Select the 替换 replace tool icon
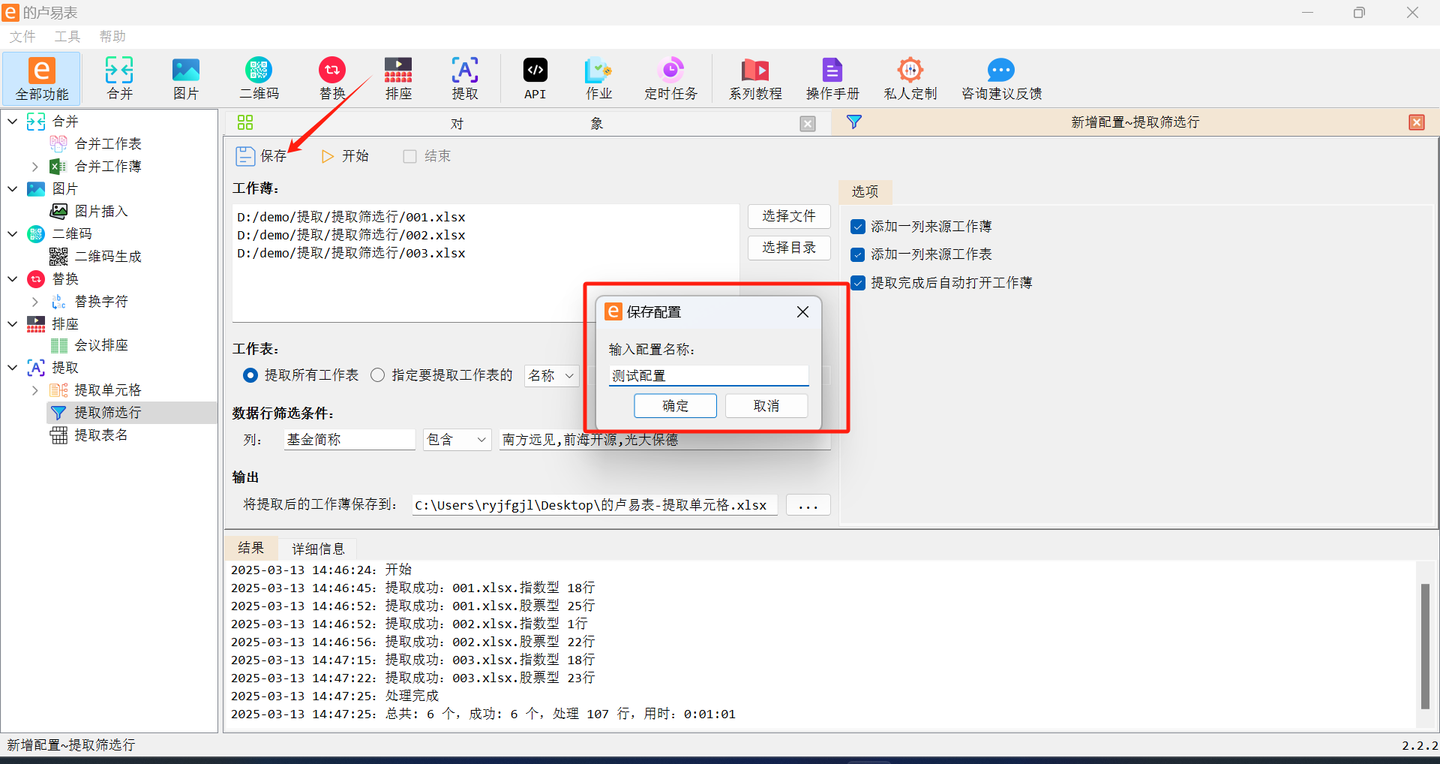 tap(332, 78)
